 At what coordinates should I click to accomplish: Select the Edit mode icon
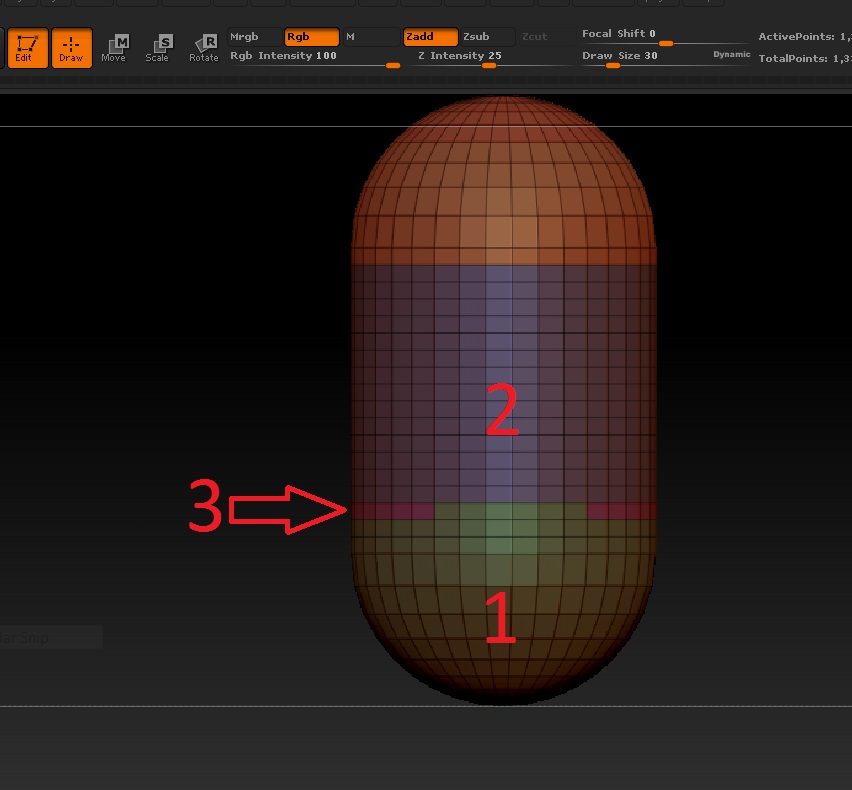(x=26, y=47)
